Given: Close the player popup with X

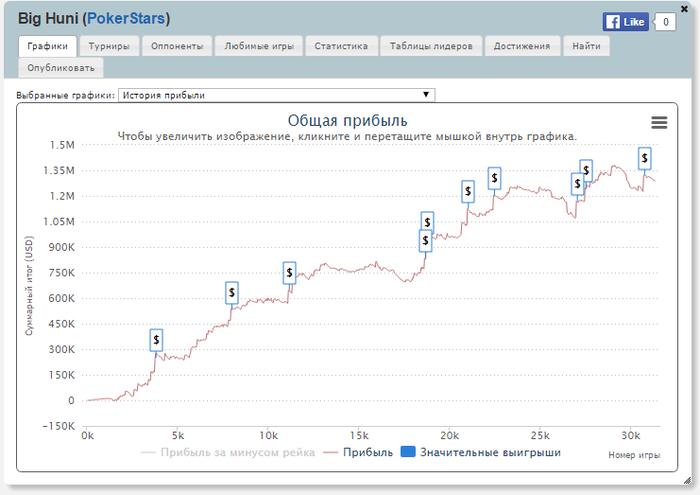Looking at the screenshot, I should 684,8.
